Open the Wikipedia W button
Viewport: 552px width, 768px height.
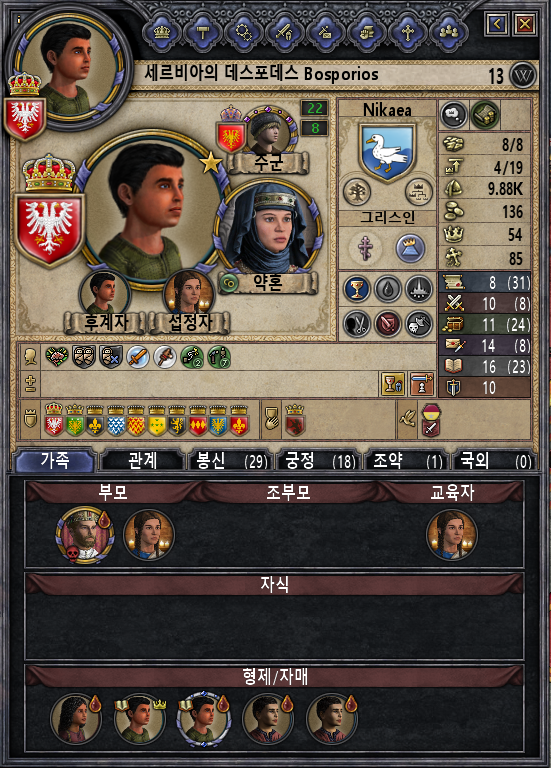pyautogui.click(x=523, y=75)
